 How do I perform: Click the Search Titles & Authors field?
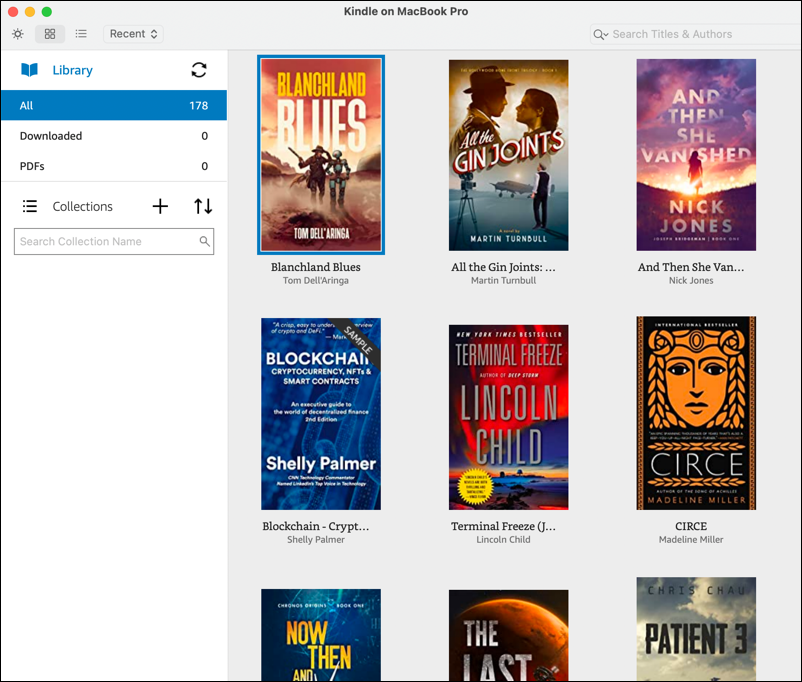point(696,34)
